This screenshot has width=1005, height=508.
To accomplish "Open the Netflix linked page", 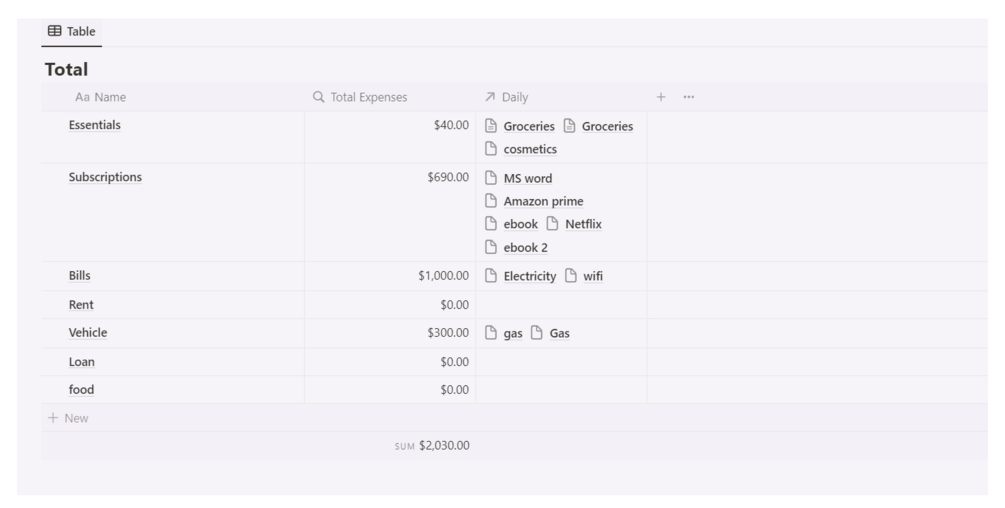I will pyautogui.click(x=583, y=224).
